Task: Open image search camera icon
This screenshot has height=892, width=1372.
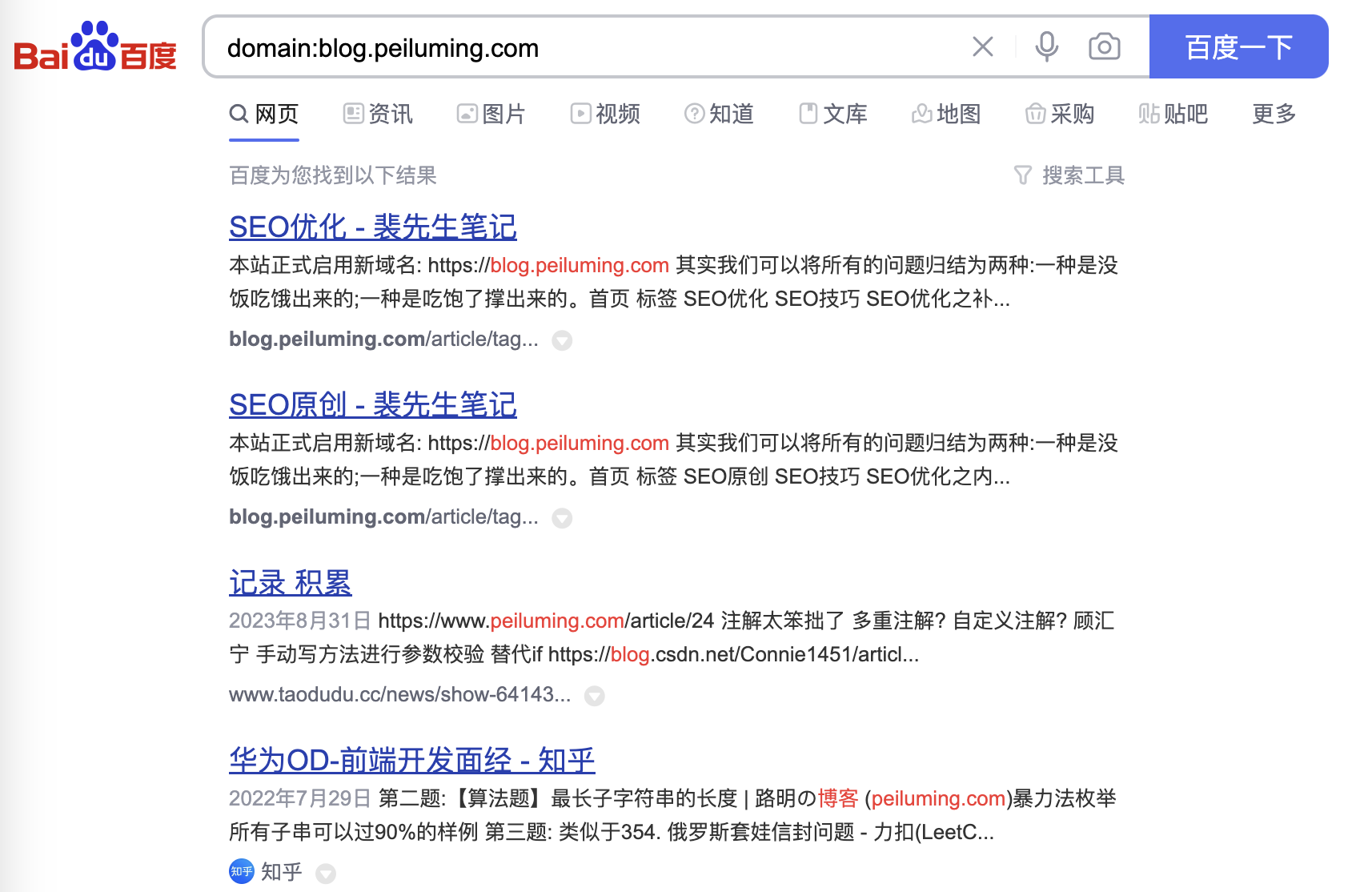Action: click(1104, 47)
